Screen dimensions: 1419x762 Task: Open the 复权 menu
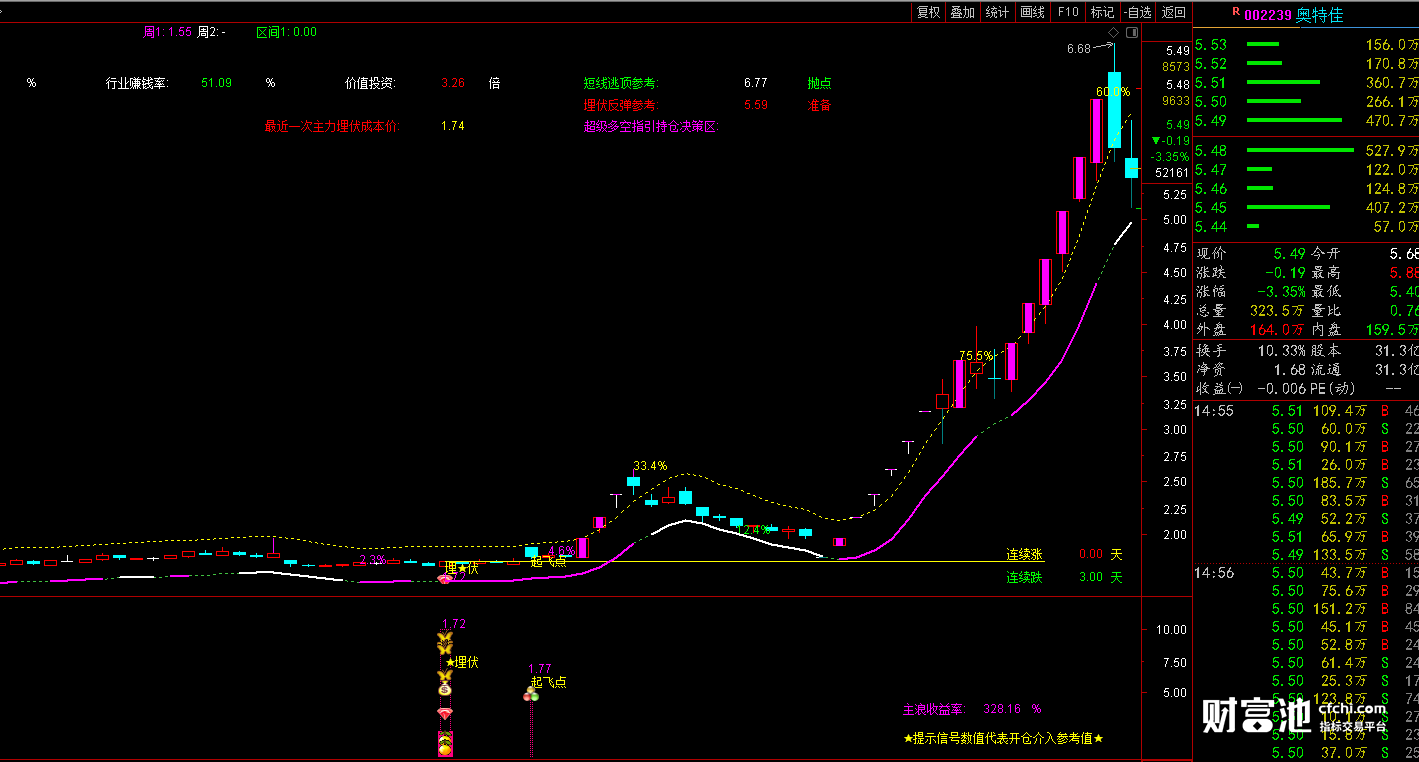point(928,12)
